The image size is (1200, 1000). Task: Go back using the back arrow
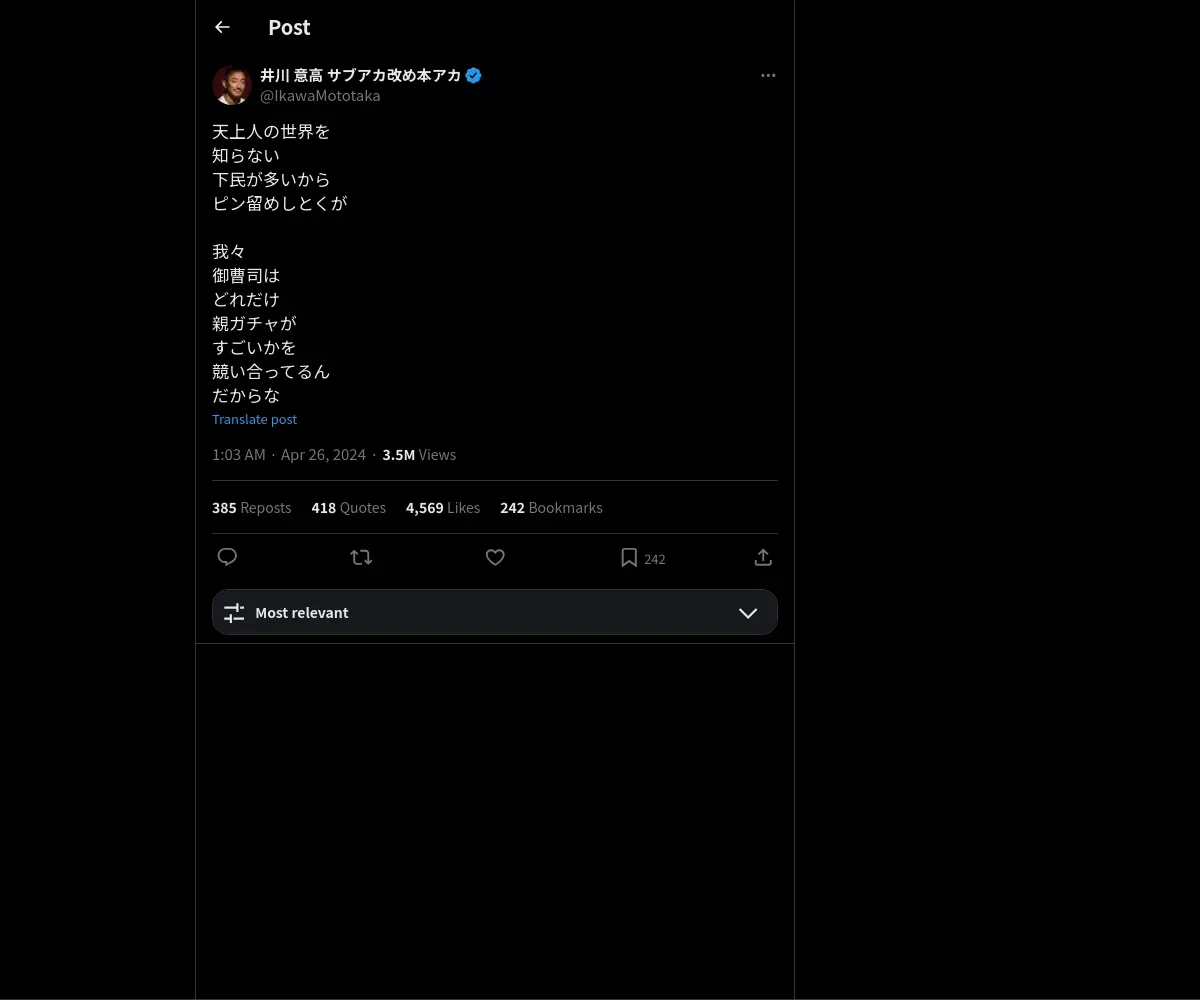pyautogui.click(x=222, y=27)
